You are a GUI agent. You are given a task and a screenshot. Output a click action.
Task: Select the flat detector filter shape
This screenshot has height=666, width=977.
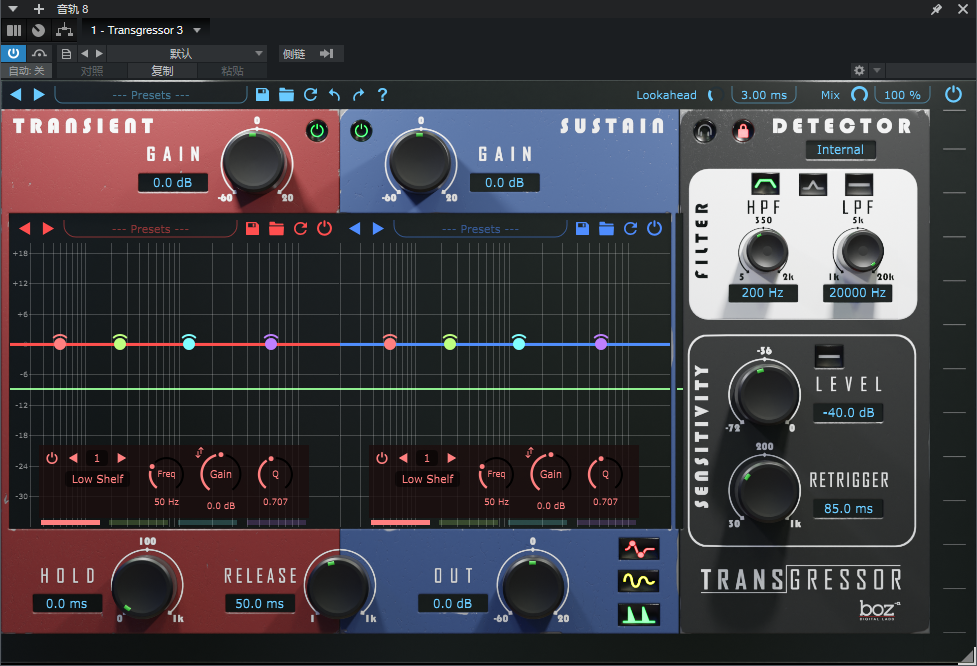(859, 184)
